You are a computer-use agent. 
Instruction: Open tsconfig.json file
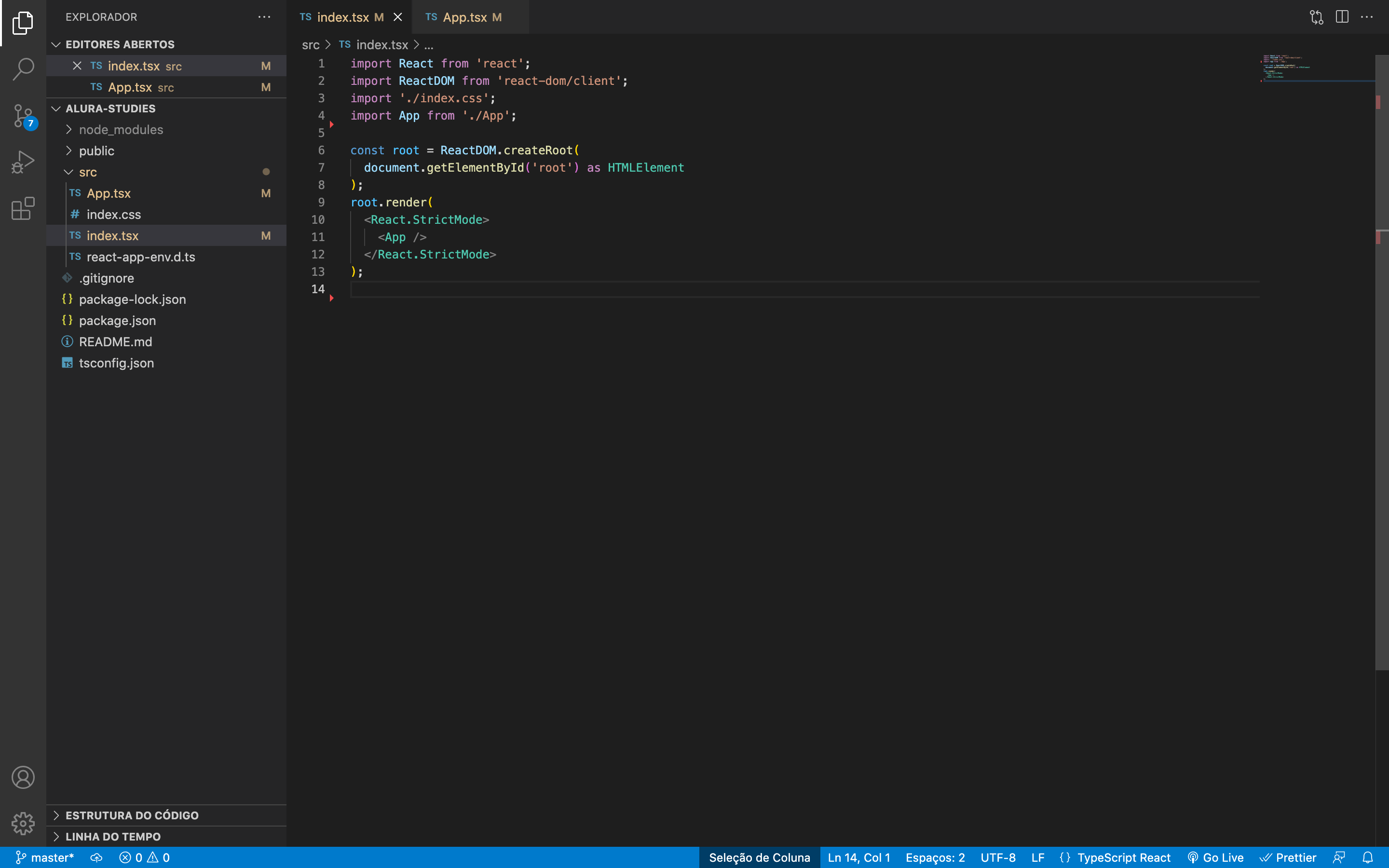coord(166,364)
